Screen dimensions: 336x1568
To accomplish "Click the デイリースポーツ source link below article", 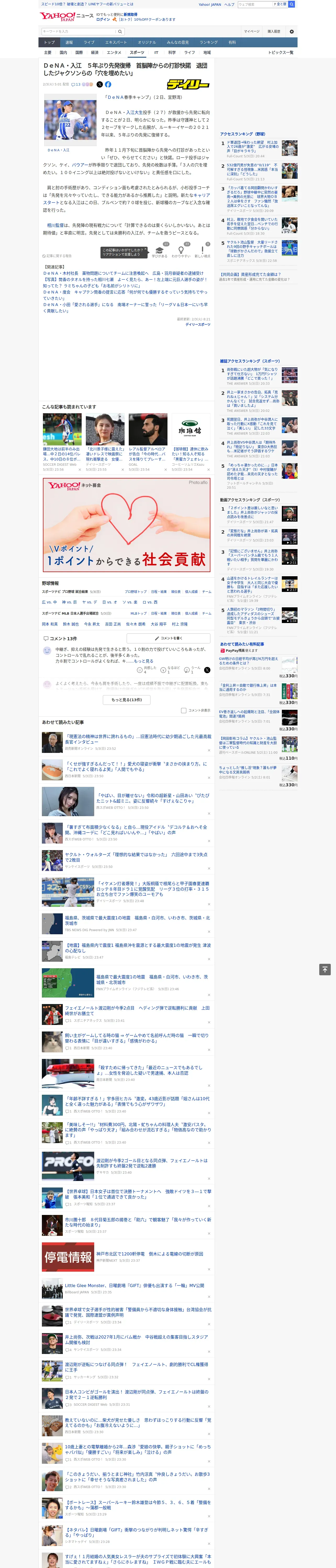I will 198,324.
